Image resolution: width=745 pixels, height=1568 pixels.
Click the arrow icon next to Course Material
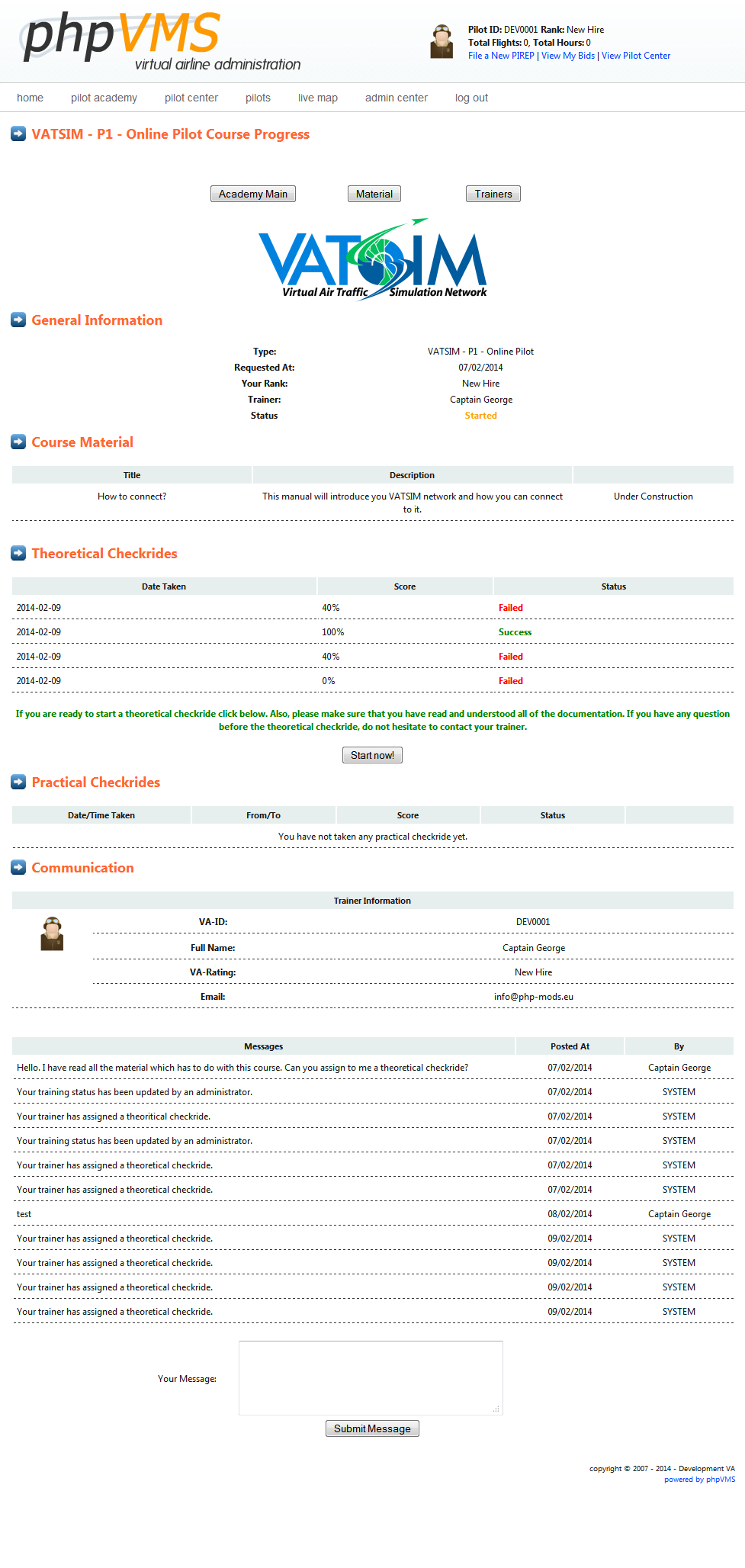pyautogui.click(x=18, y=442)
